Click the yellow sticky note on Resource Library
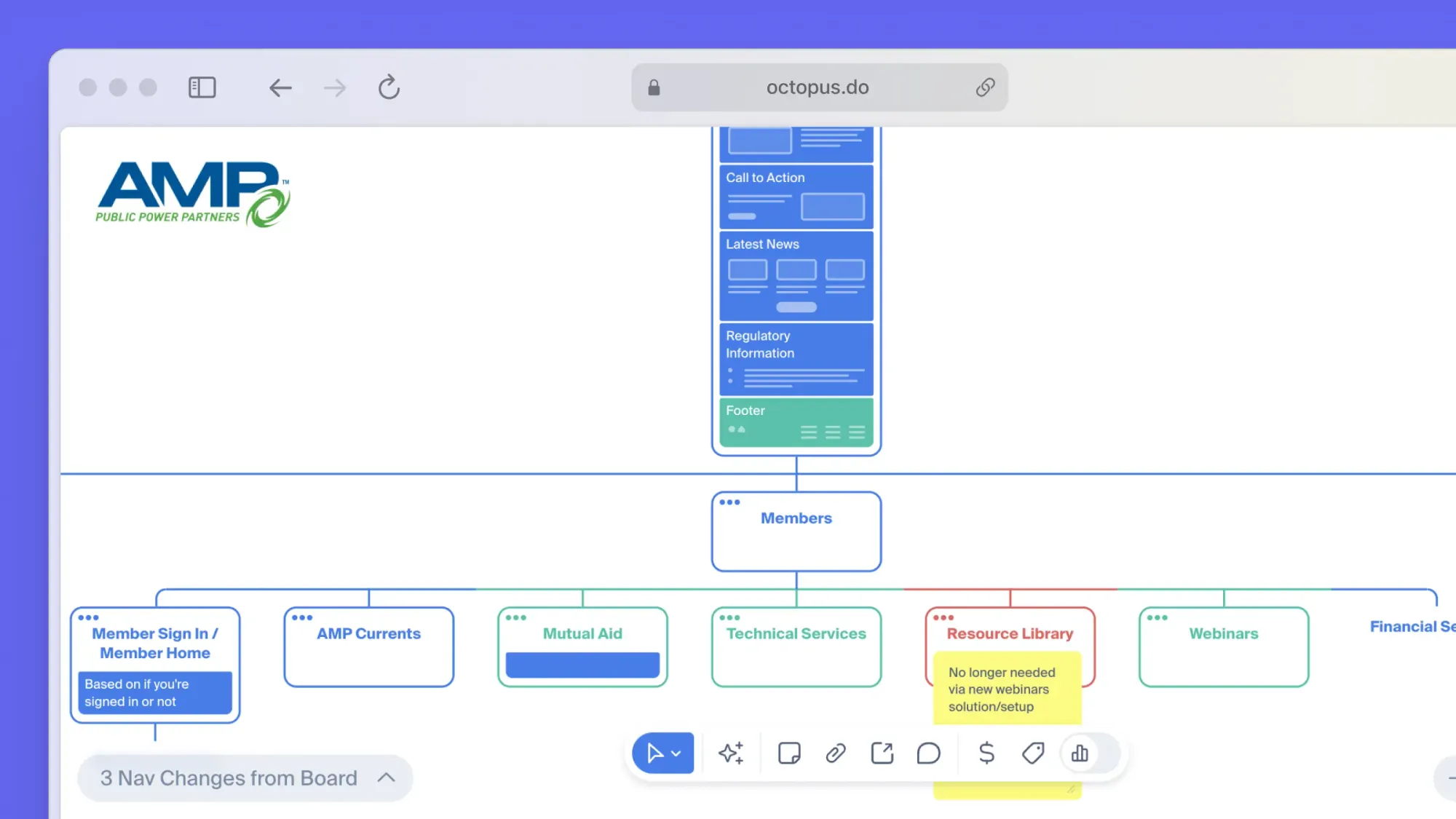 click(1006, 689)
